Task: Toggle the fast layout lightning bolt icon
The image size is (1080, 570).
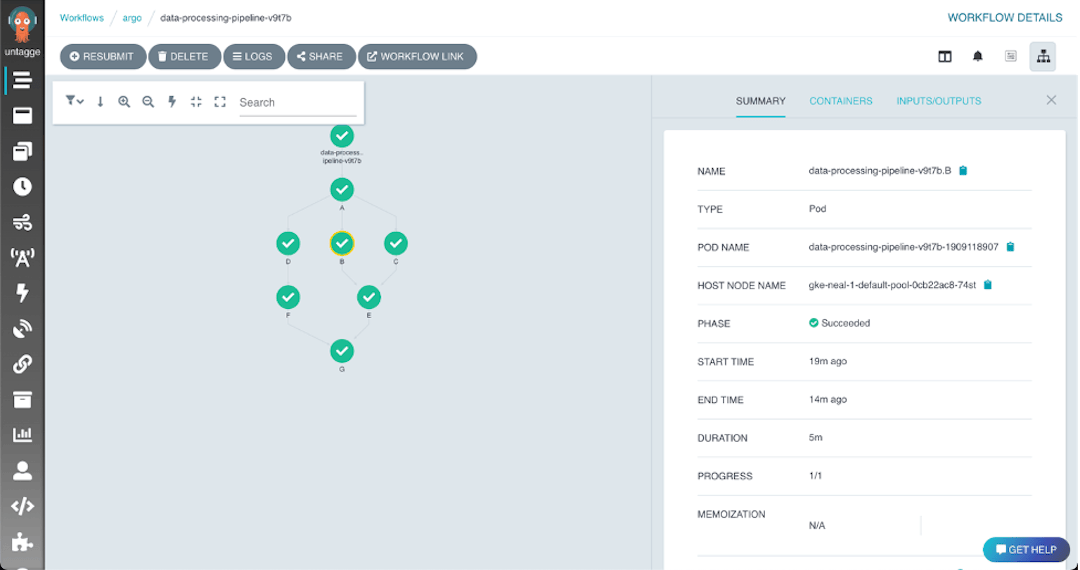Action: click(172, 102)
